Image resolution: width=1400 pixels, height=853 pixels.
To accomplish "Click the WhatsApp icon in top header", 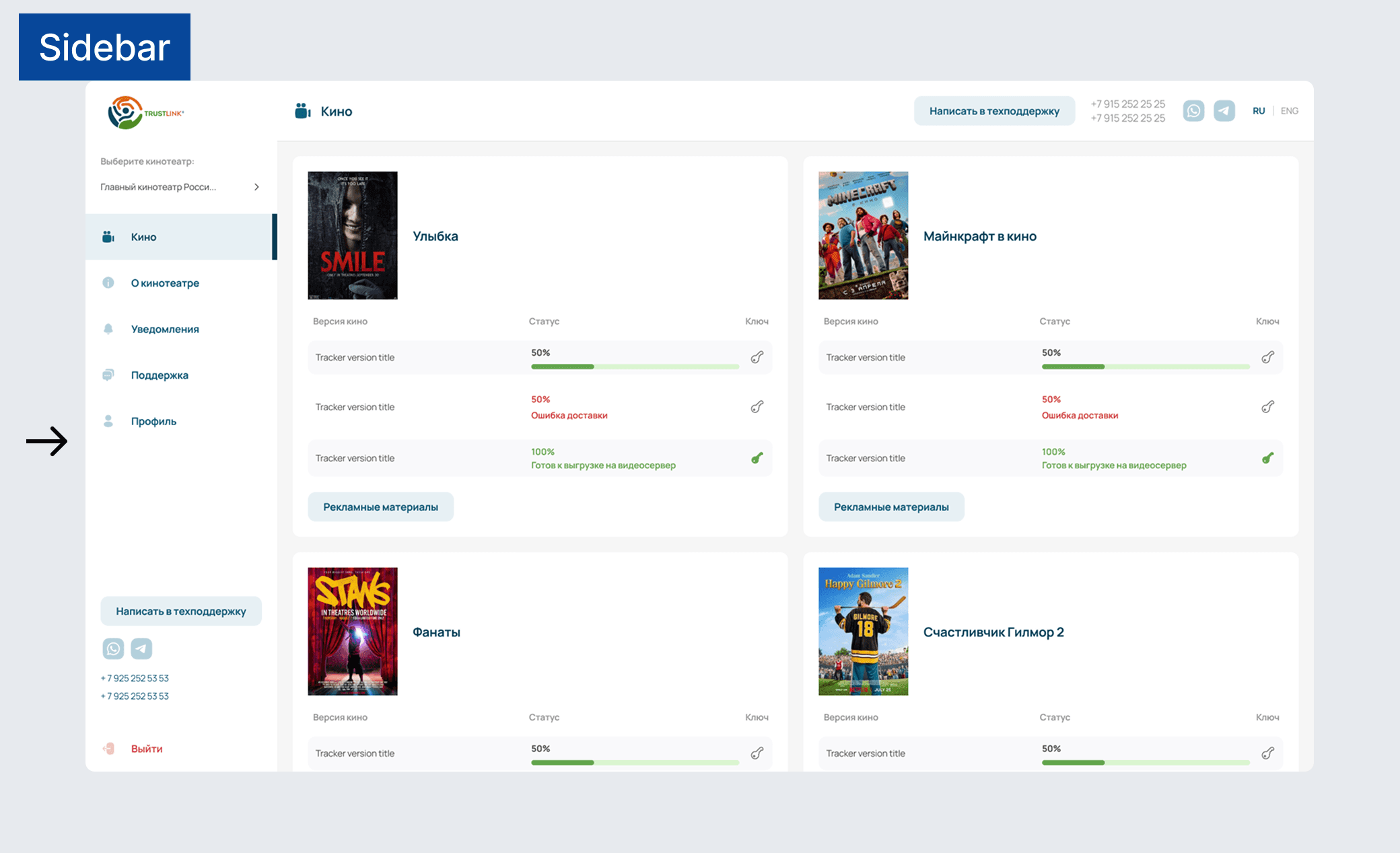I will (1193, 111).
